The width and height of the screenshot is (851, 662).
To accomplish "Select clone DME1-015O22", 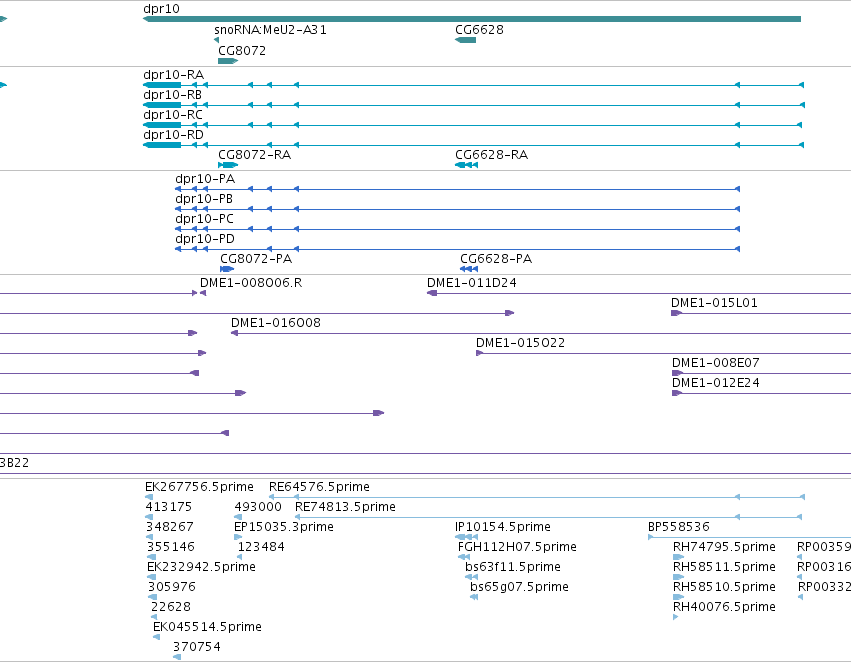I will tap(663, 353).
